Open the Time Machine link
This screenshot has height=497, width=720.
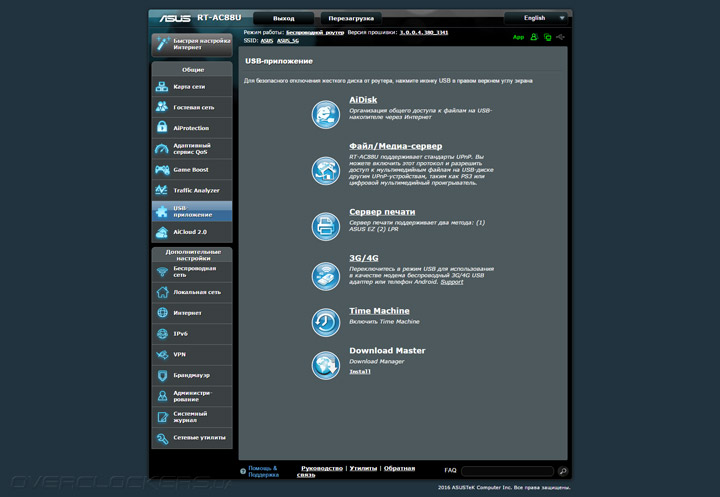pos(379,311)
